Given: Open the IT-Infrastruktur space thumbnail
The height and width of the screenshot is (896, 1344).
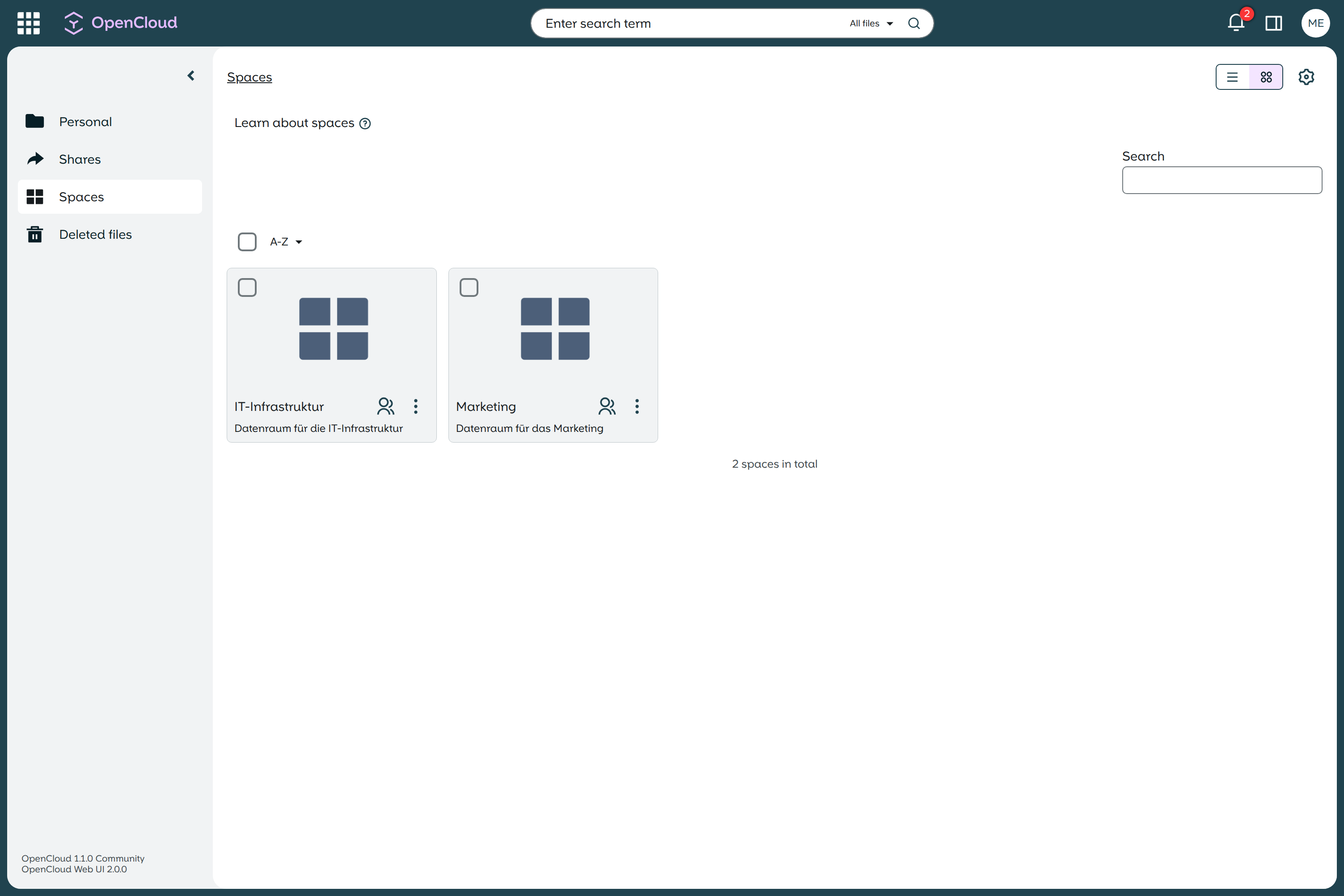Looking at the screenshot, I should coord(333,329).
